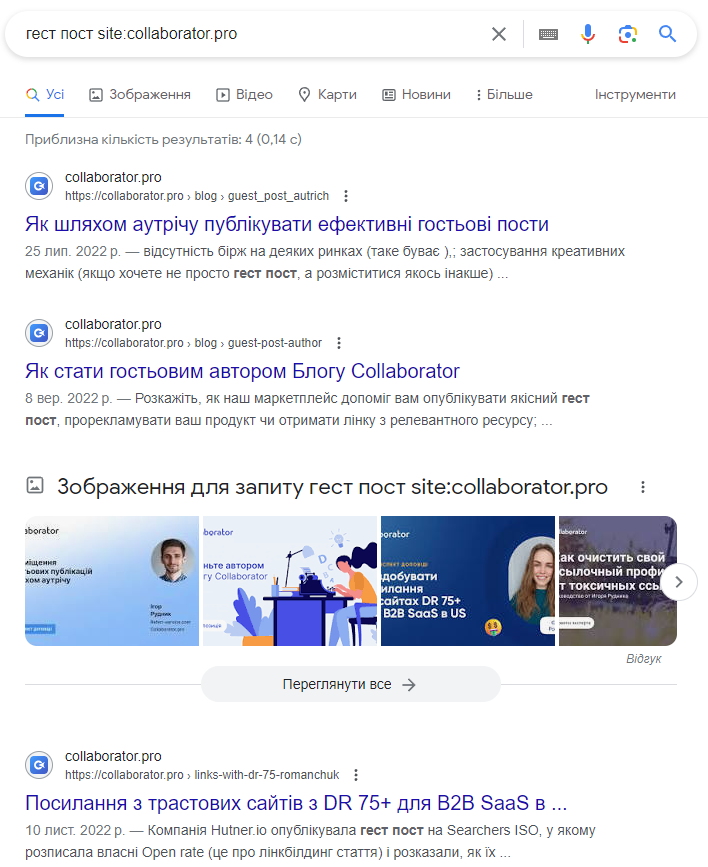
Task: Open the Відео tab
Action: tap(244, 95)
